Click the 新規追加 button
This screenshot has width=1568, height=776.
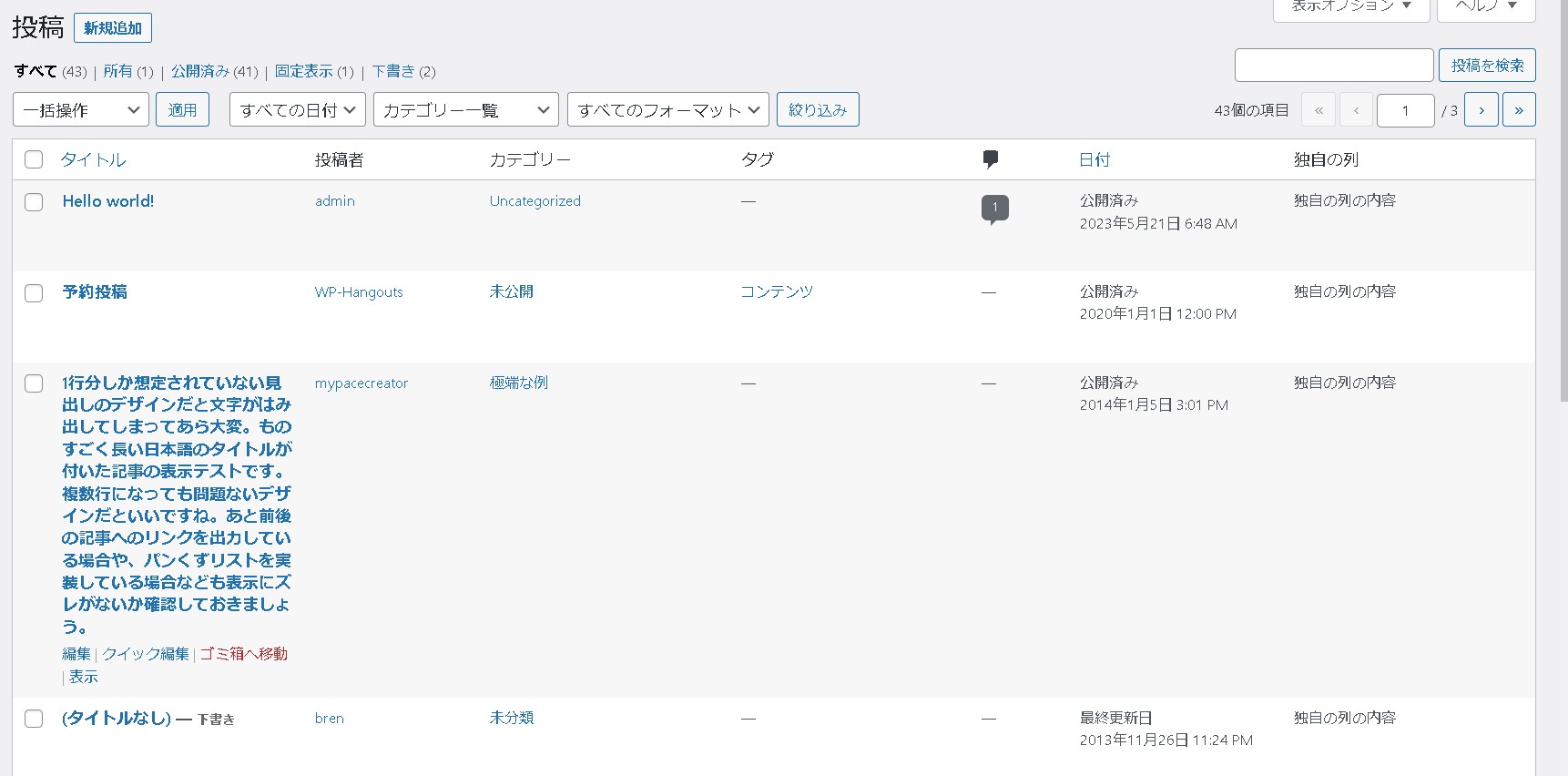tap(113, 28)
